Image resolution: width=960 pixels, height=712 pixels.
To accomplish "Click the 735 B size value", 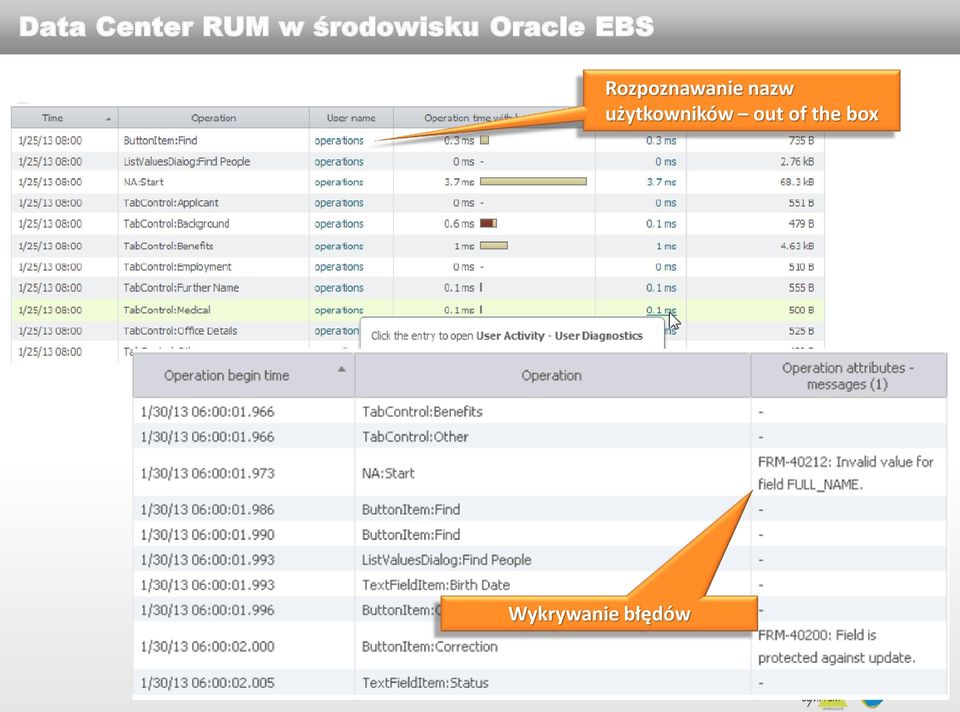I will pyautogui.click(x=801, y=140).
